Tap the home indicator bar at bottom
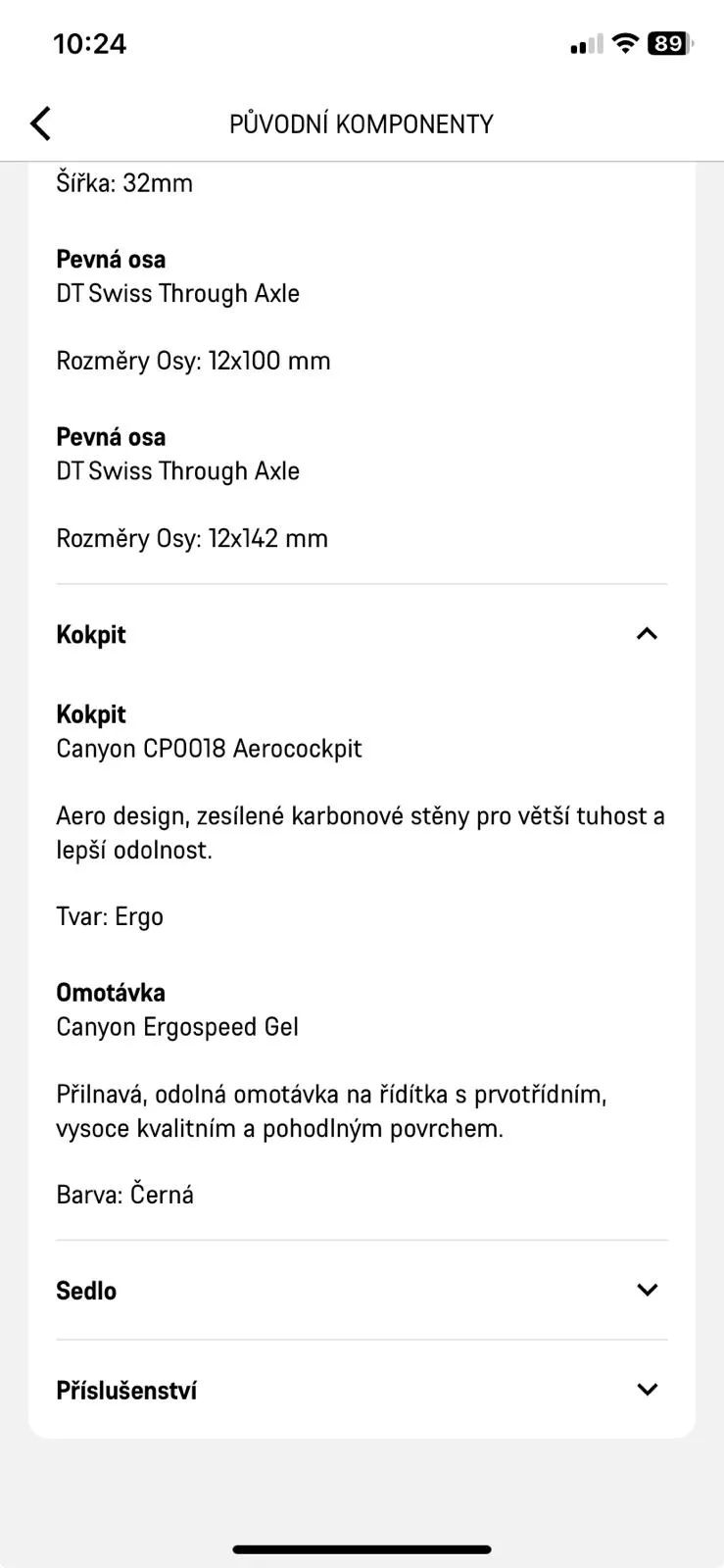Image resolution: width=724 pixels, height=1568 pixels. (362, 1549)
